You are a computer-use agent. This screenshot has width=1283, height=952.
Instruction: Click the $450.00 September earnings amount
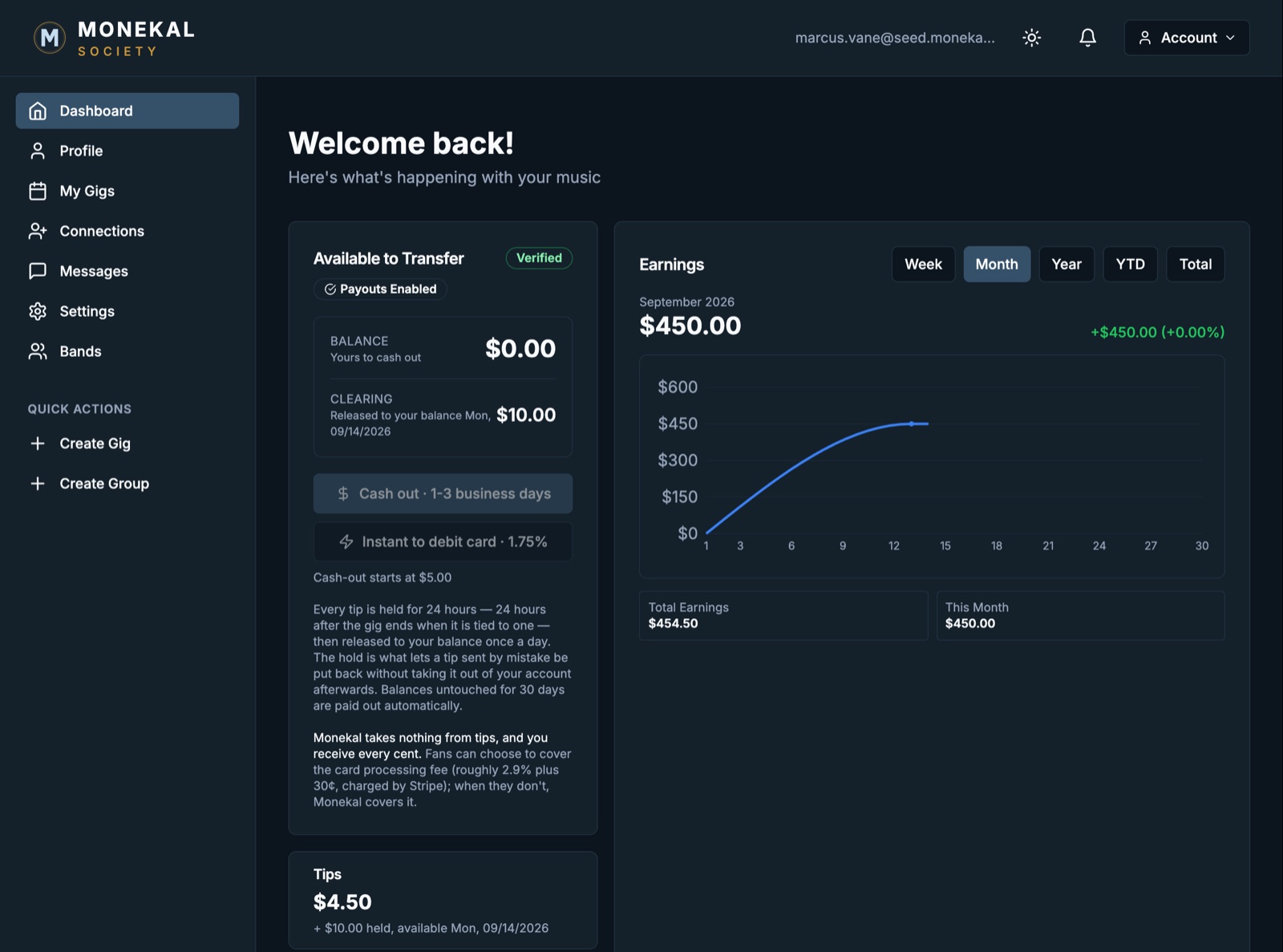coord(690,326)
